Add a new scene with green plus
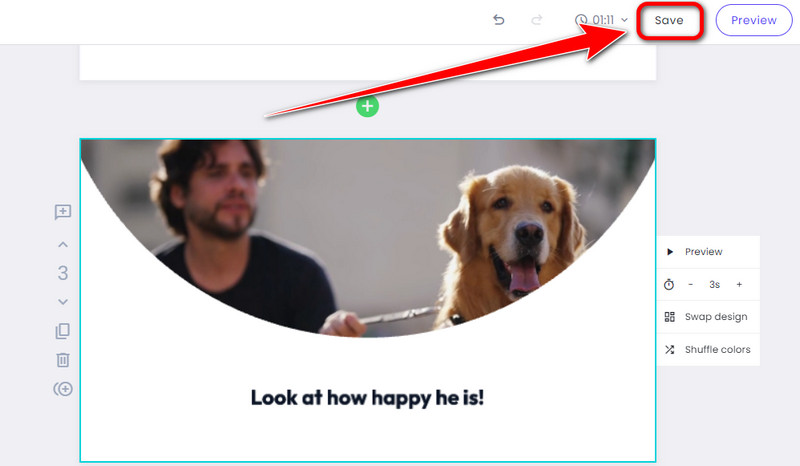This screenshot has width=800, height=466. point(367,106)
